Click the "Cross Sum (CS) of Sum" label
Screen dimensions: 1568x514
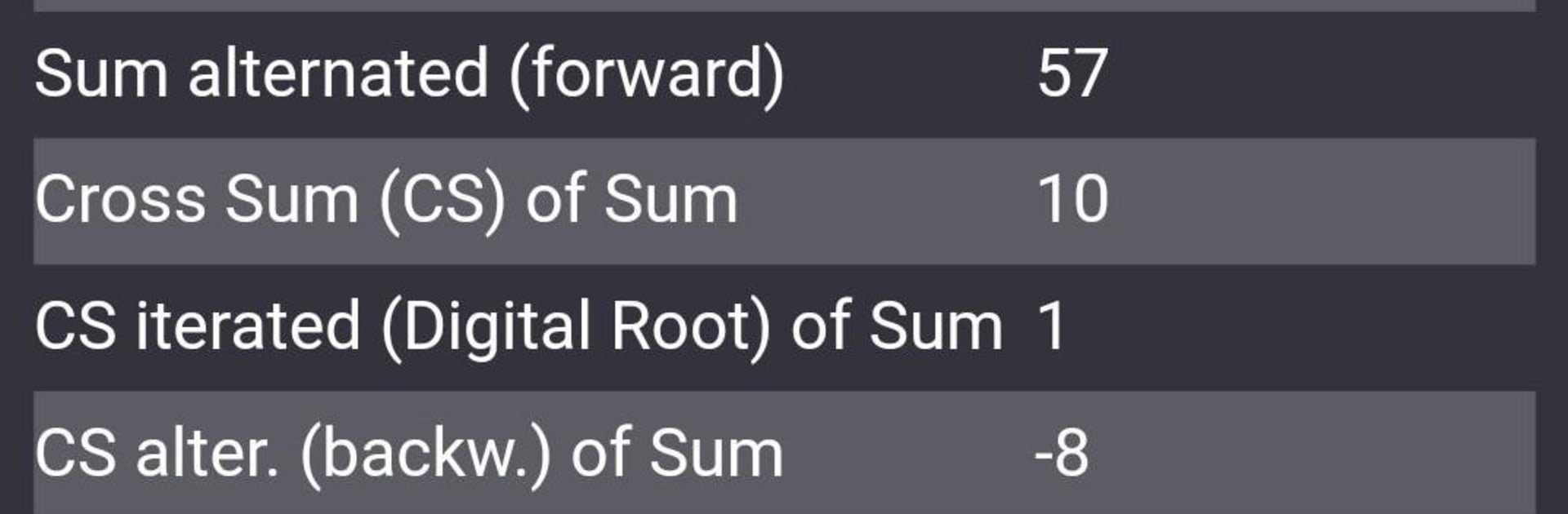385,201
